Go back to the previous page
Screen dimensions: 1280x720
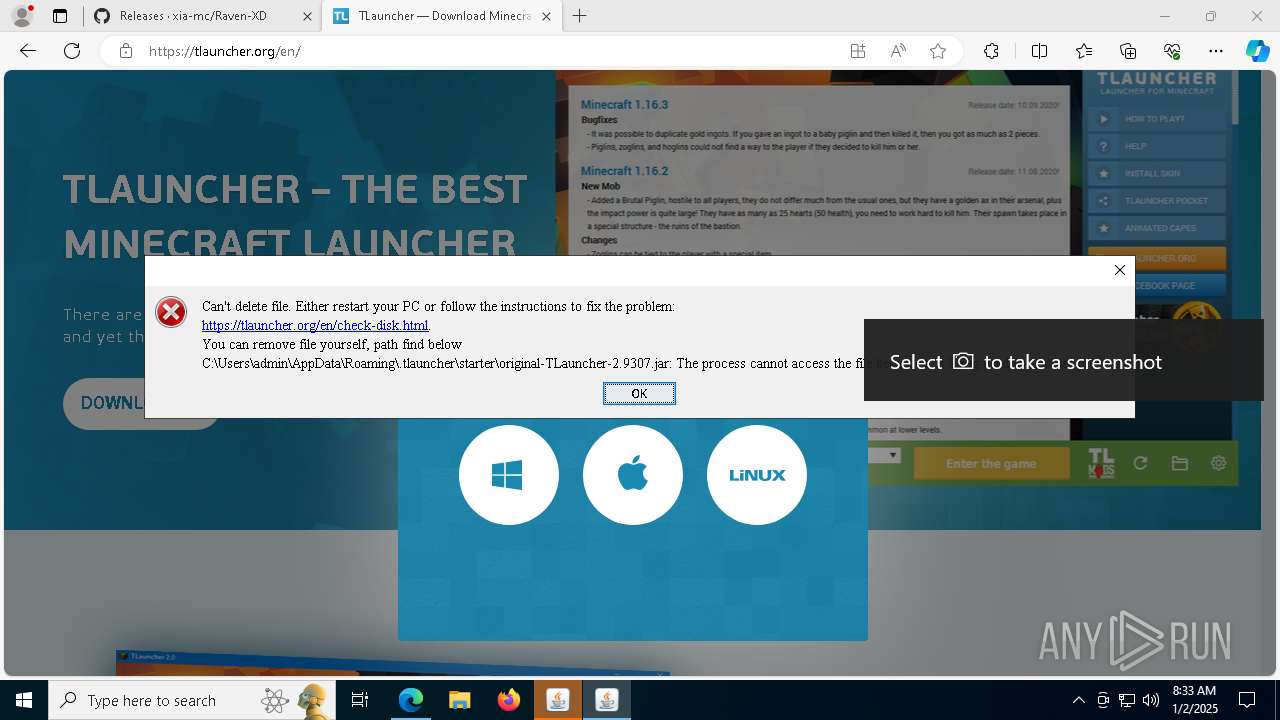(x=28, y=51)
